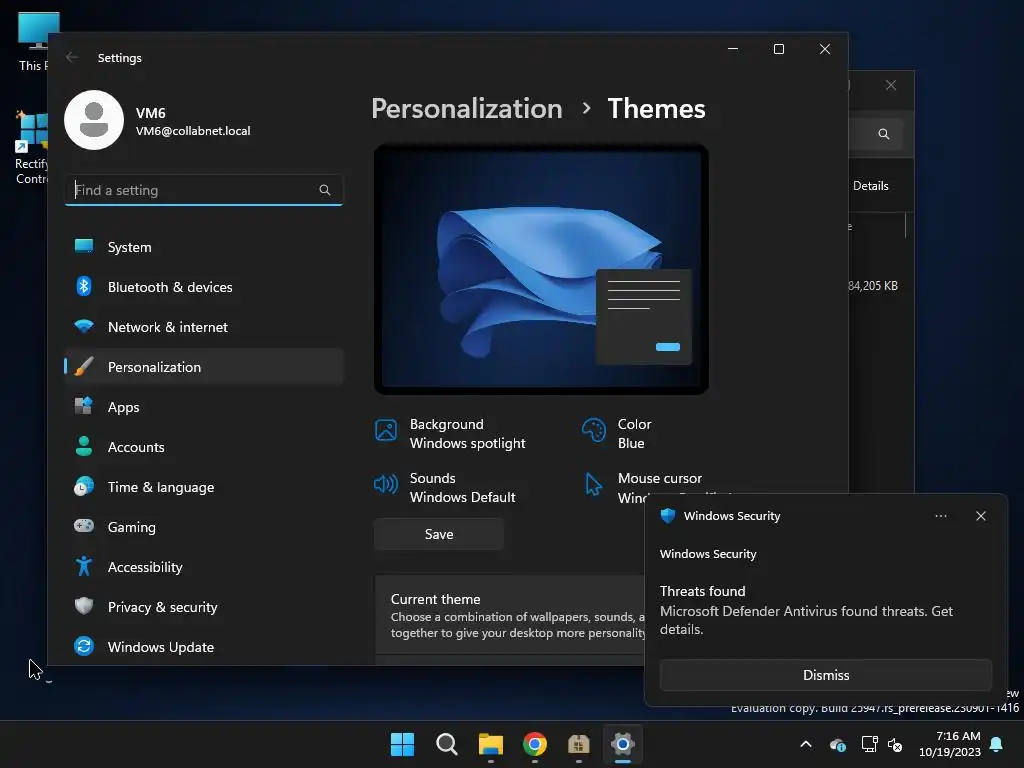Minimize the Settings window
Viewport: 1024px width, 768px height.
click(x=733, y=49)
